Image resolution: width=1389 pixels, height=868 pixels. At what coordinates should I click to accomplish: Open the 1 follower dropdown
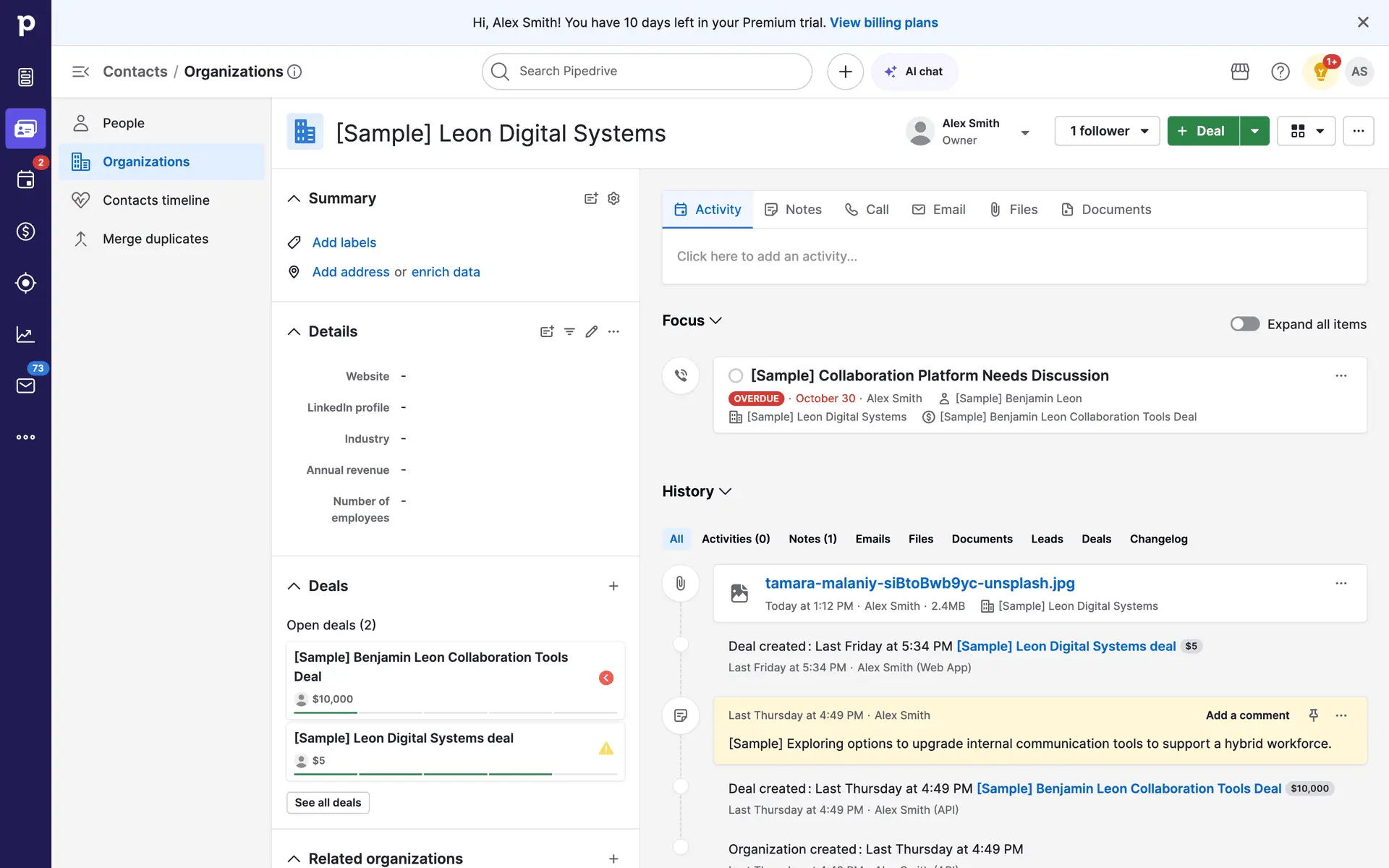(1107, 131)
